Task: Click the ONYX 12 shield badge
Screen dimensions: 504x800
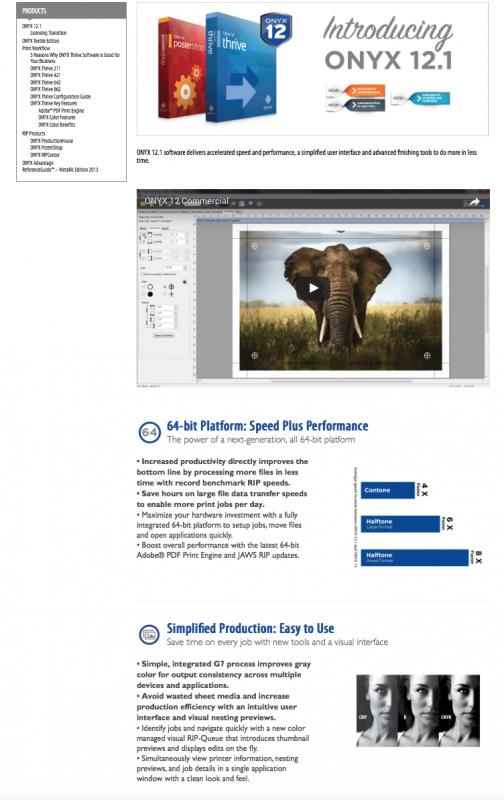Action: tap(276, 30)
